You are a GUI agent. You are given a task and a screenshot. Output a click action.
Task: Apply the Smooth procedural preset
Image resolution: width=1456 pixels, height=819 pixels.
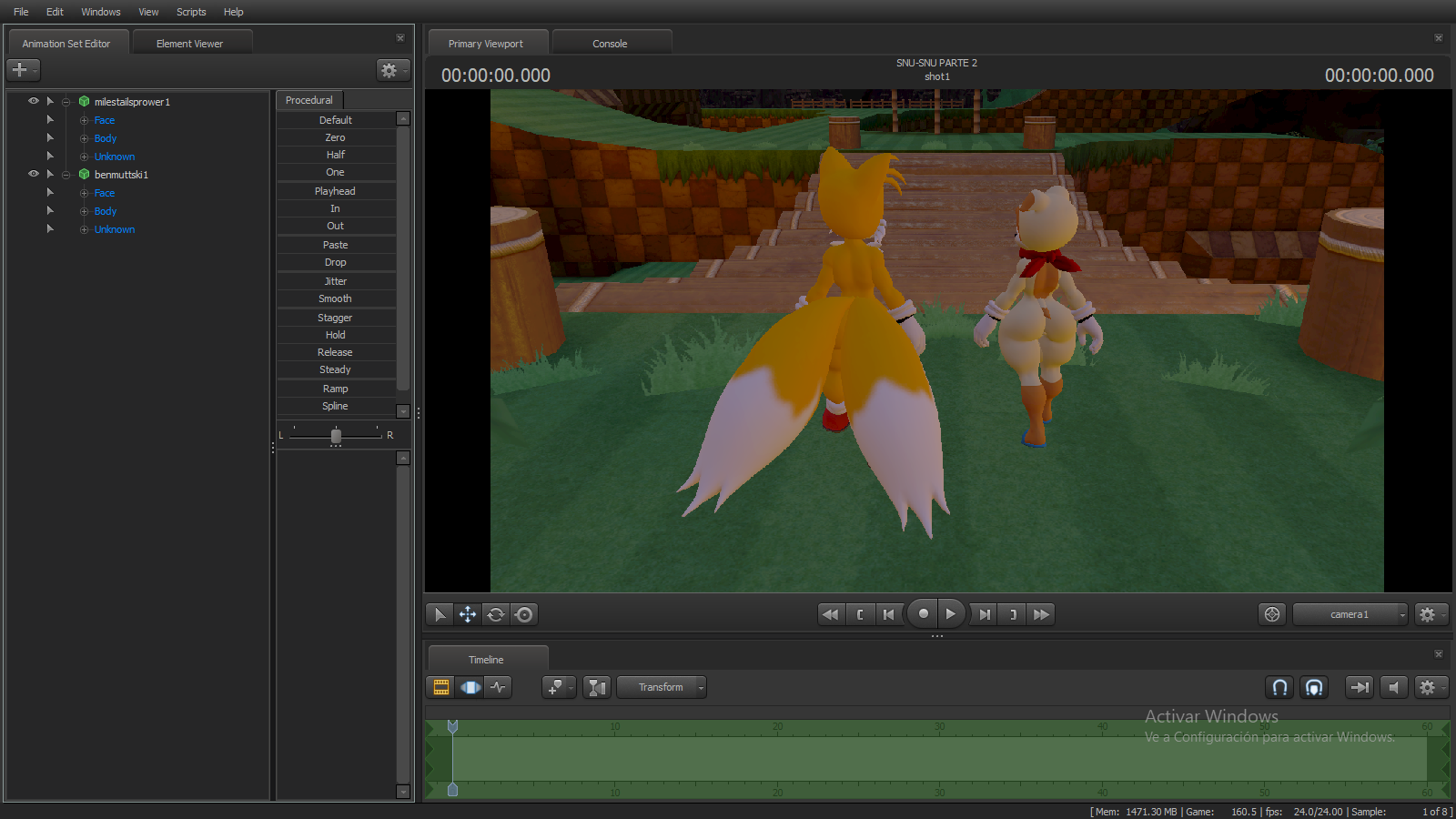(x=335, y=298)
